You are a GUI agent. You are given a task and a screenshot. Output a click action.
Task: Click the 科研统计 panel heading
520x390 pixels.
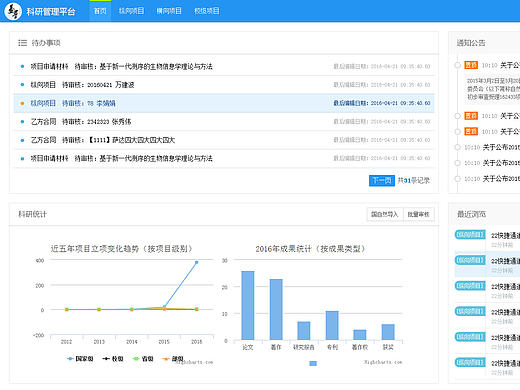(x=33, y=214)
